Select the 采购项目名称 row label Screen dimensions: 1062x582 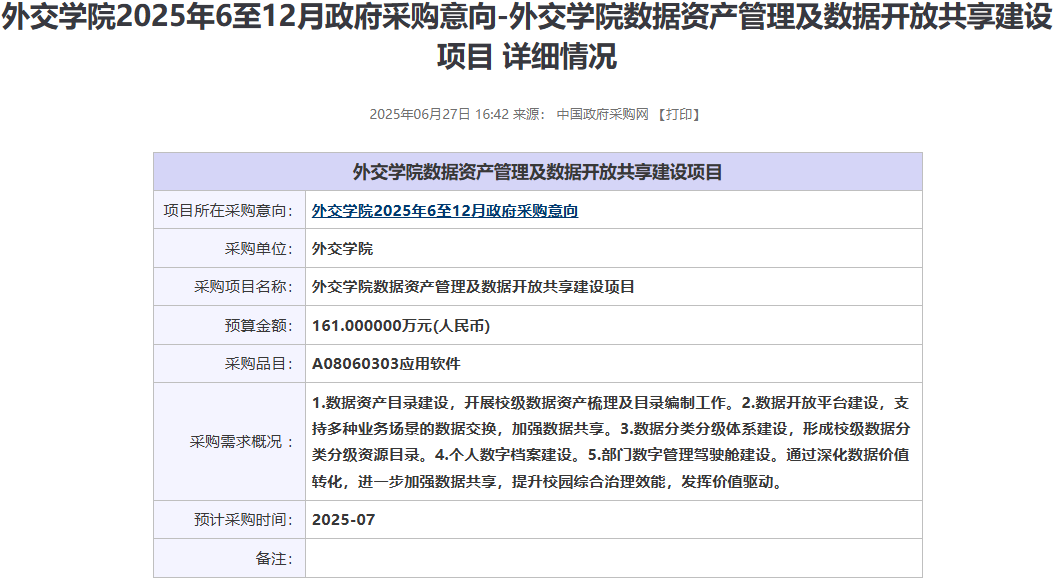(x=243, y=287)
